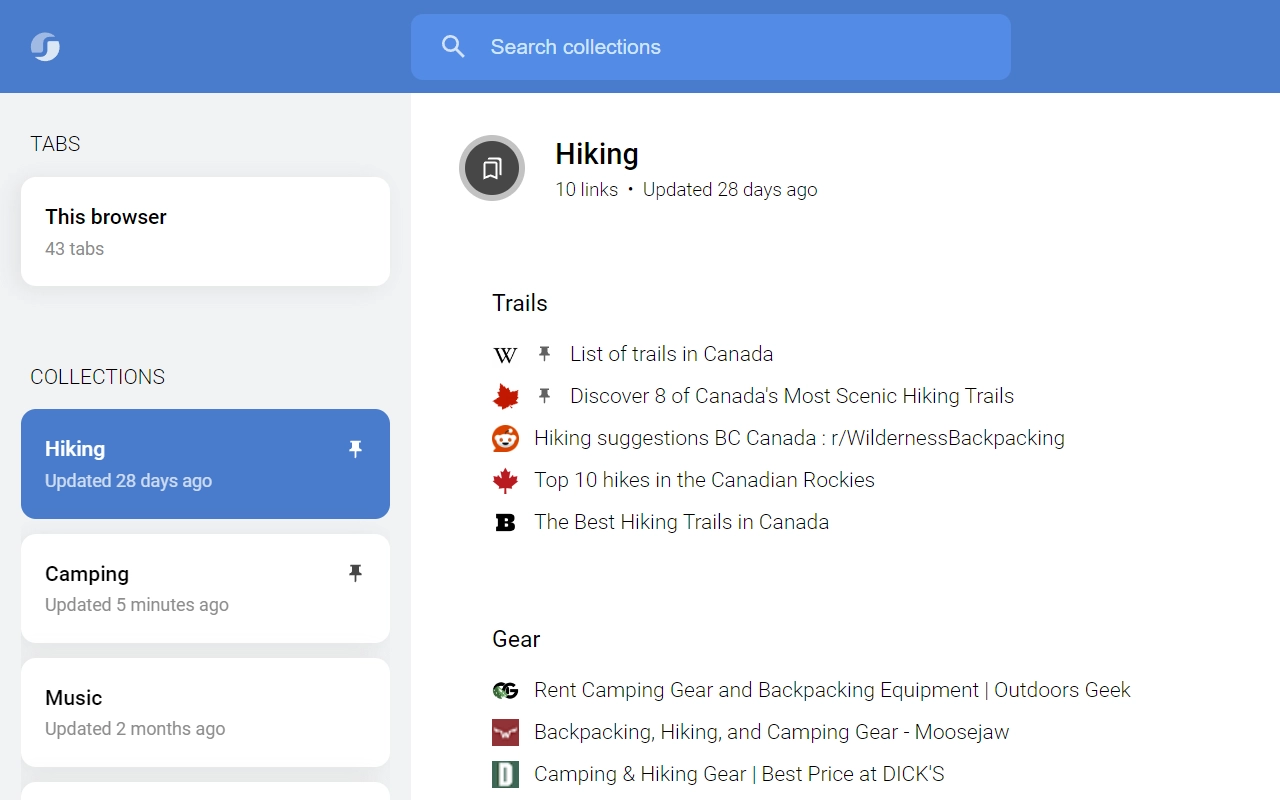This screenshot has width=1280, height=800.
Task: Click the DICK'S favicon beside Camping & Hiking Gear
Action: 505,773
